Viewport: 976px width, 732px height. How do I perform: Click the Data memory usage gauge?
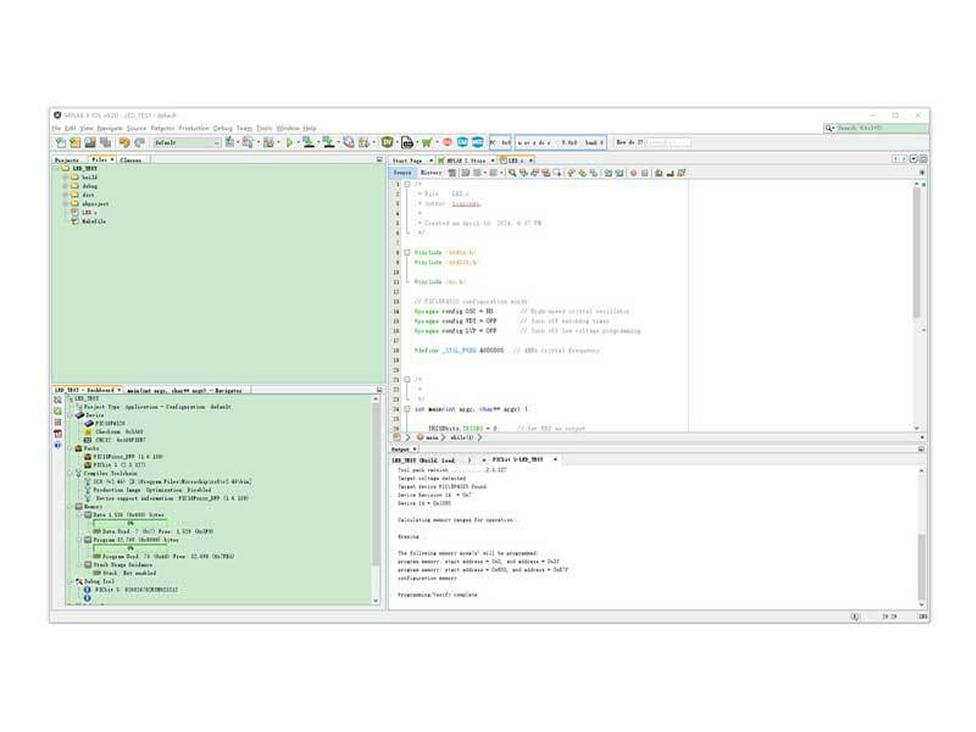pos(130,521)
